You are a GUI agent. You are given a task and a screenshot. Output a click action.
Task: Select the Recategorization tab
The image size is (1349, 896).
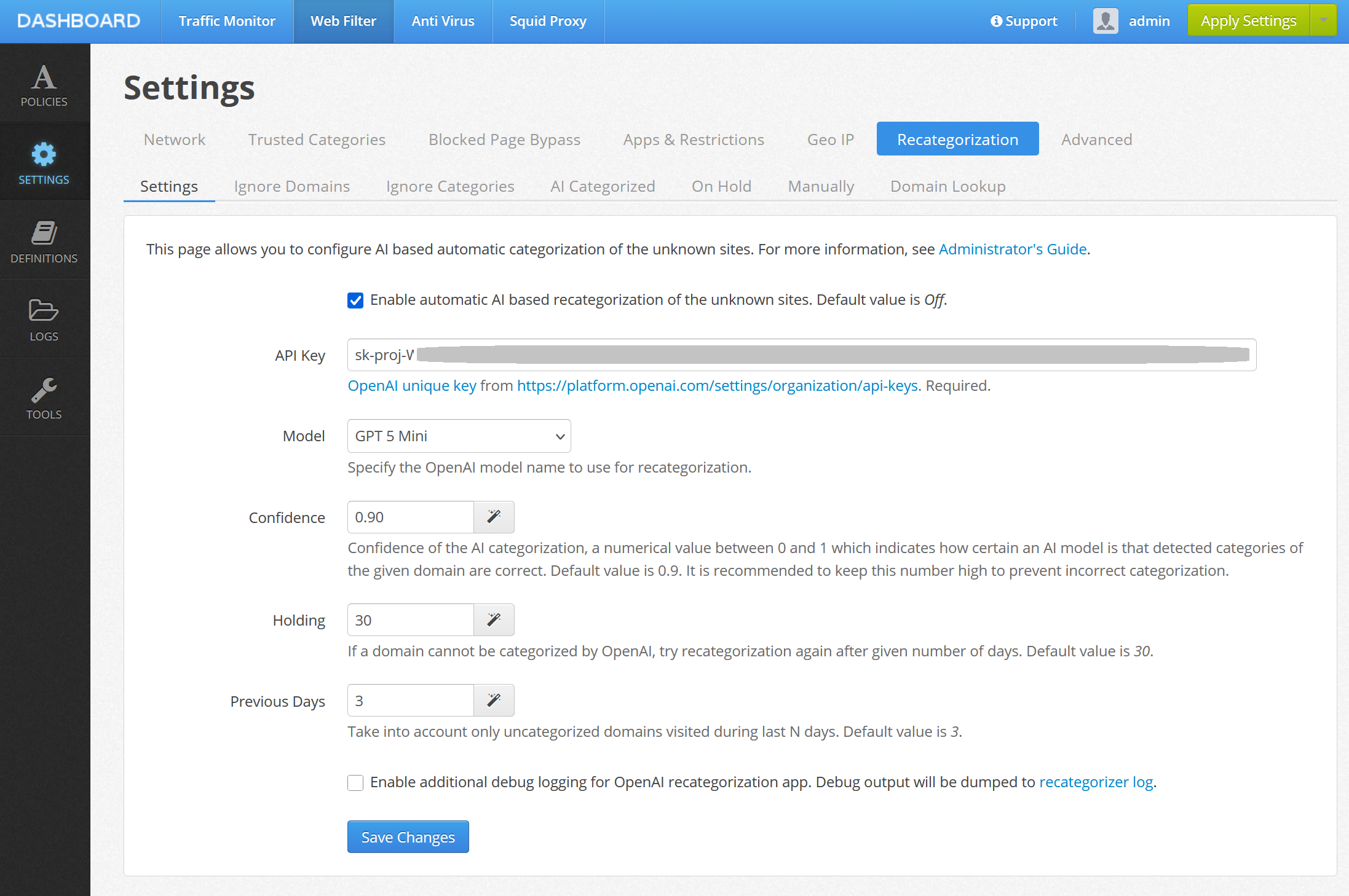click(x=957, y=139)
